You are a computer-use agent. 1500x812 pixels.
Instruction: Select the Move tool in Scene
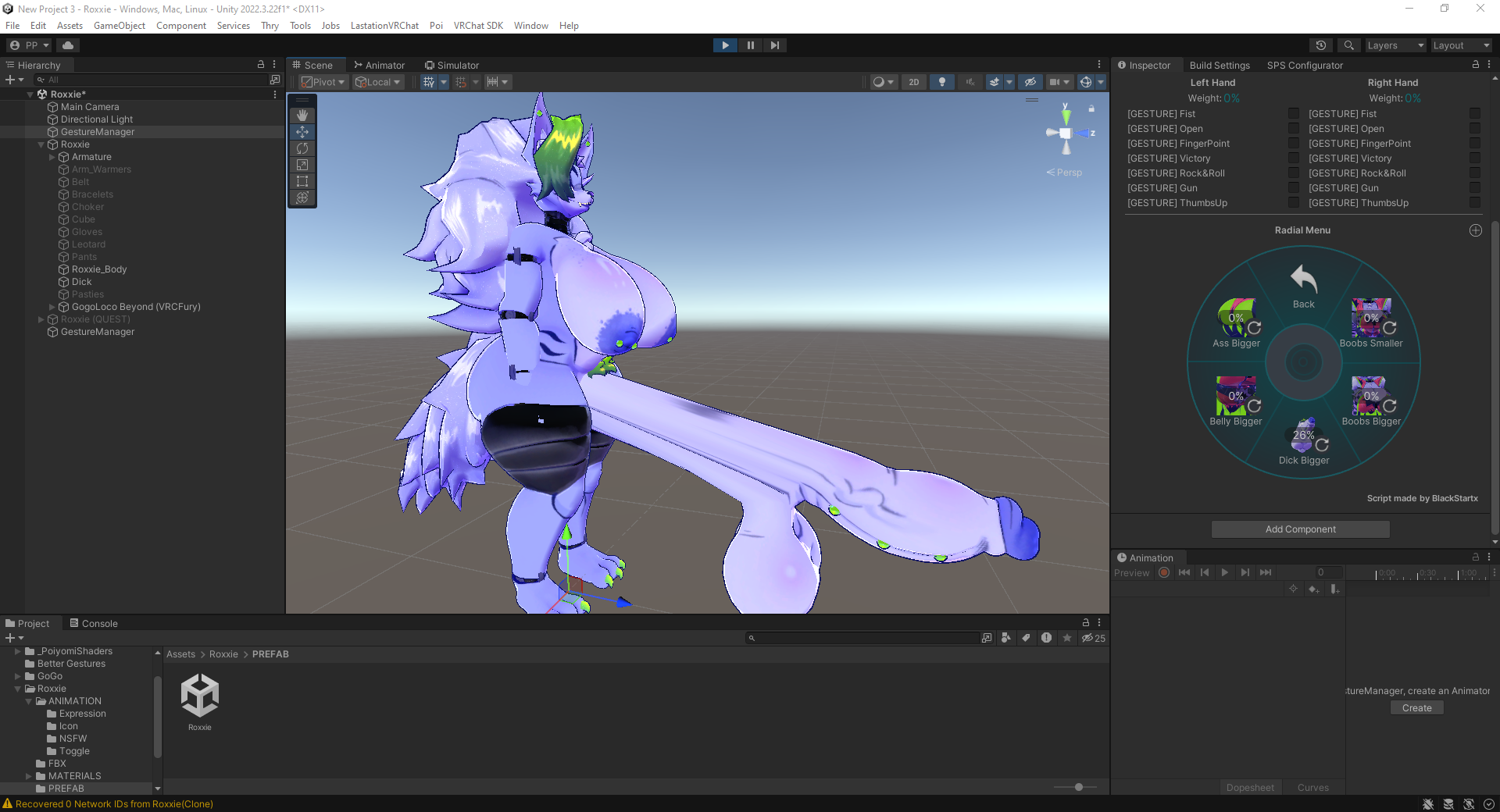coord(302,132)
